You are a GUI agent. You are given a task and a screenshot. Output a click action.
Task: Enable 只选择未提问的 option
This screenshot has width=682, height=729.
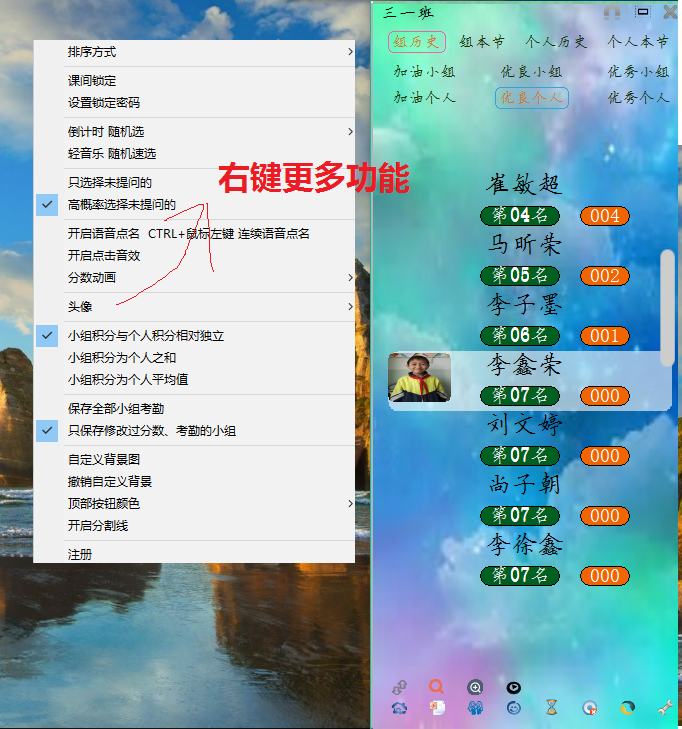pyautogui.click(x=195, y=183)
